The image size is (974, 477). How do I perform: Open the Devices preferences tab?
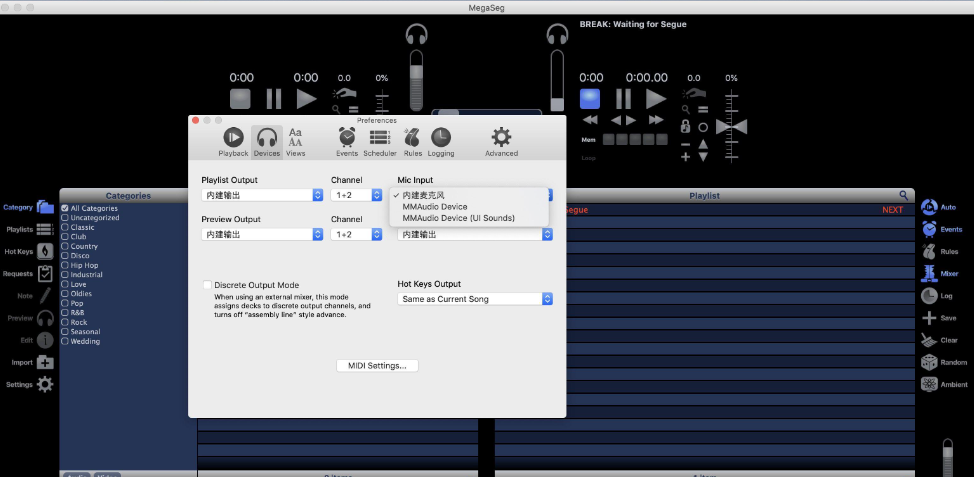pos(266,142)
